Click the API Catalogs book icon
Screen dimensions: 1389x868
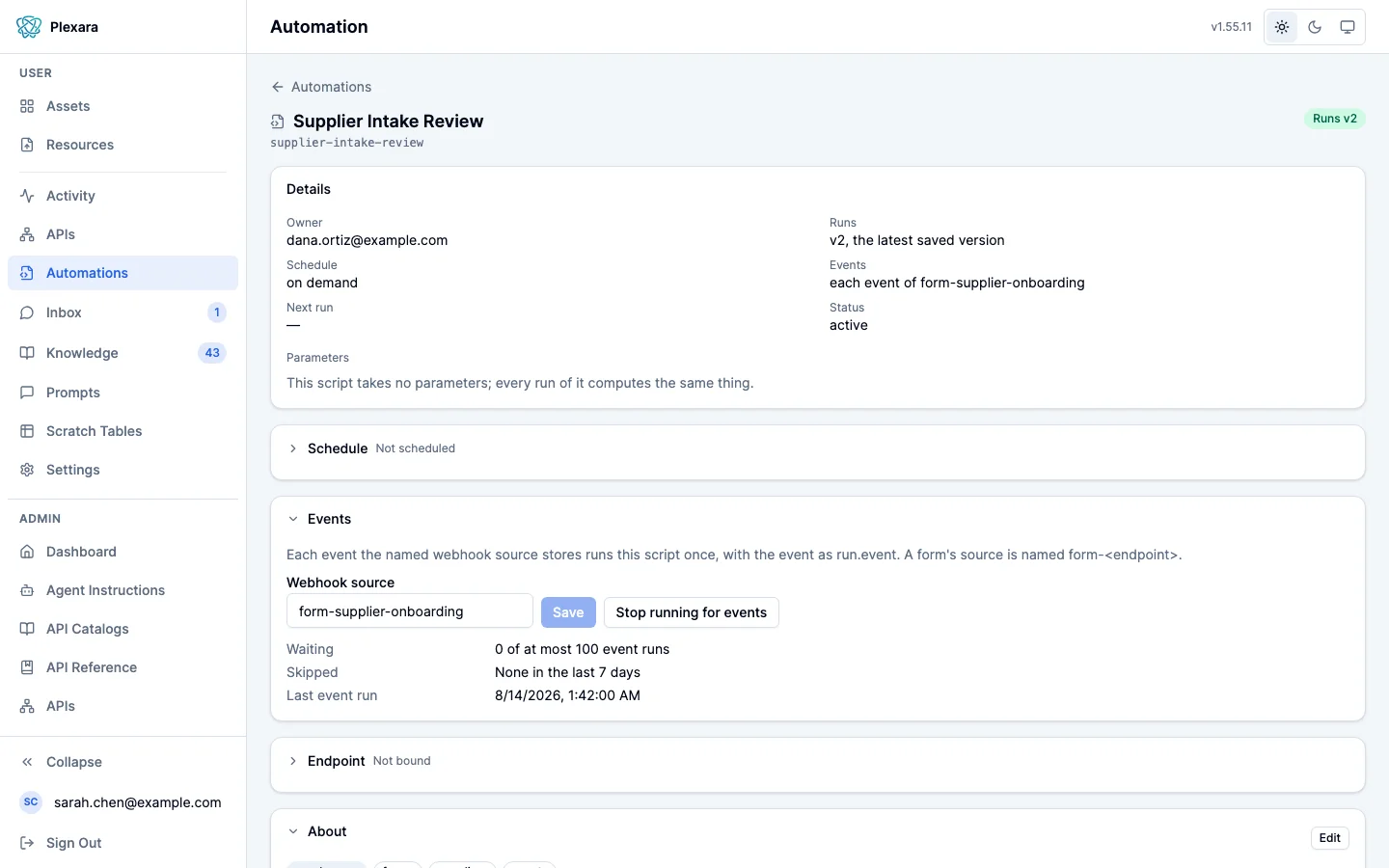coord(27,629)
